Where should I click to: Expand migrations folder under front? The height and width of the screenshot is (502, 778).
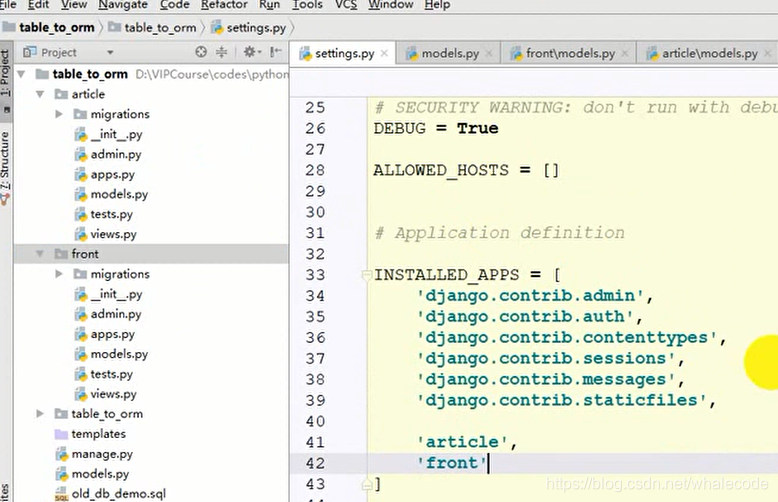coord(59,274)
